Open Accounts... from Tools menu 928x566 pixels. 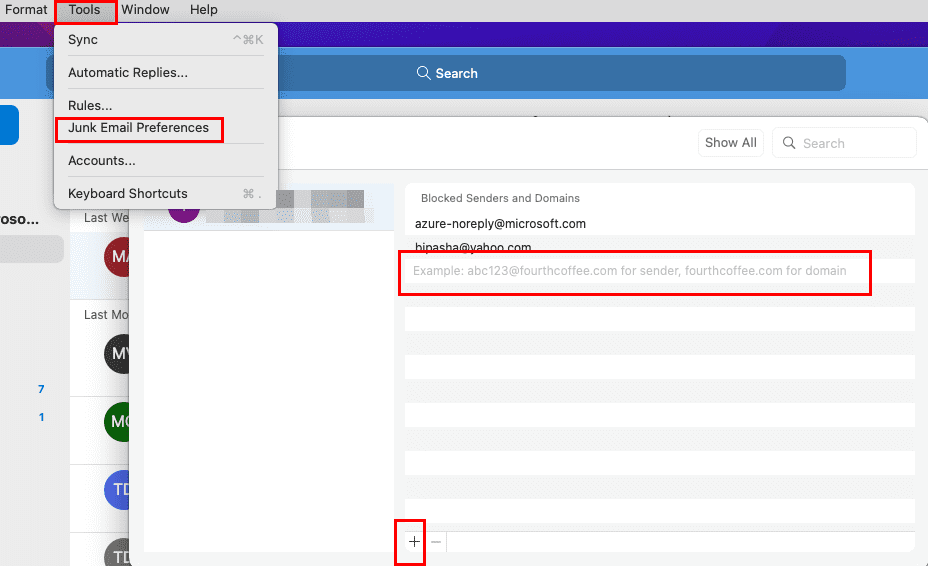coord(102,161)
